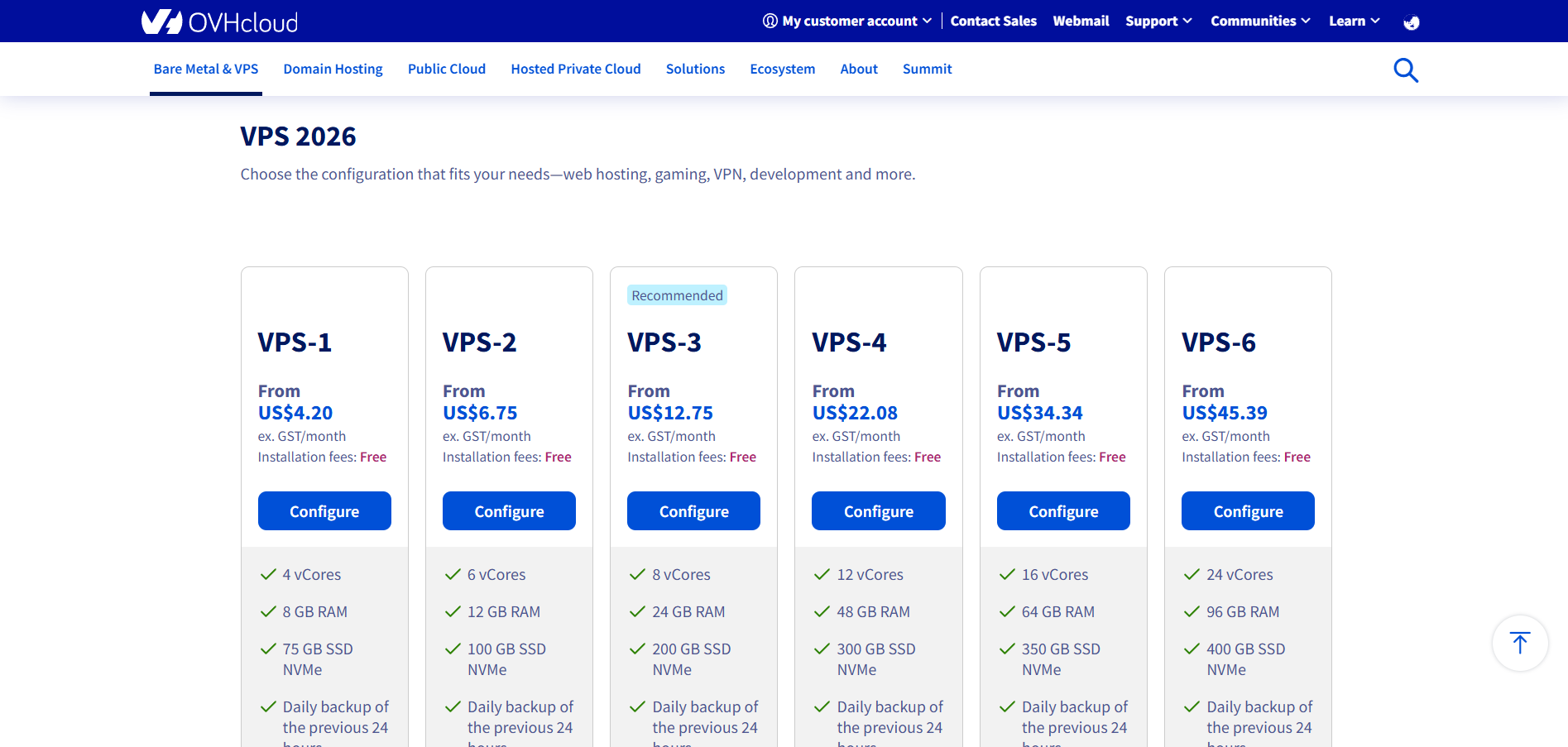Open Domain Hosting menu

(333, 69)
